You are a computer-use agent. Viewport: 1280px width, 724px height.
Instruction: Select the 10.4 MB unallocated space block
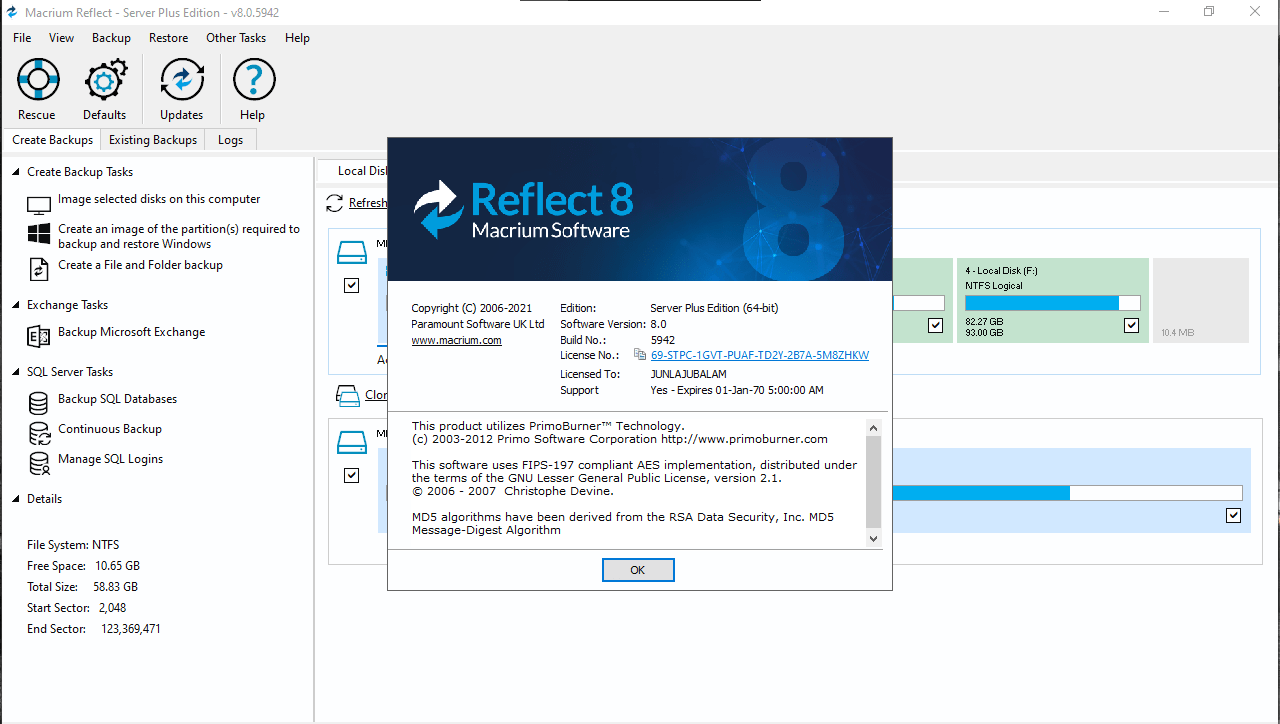pyautogui.click(x=1201, y=300)
